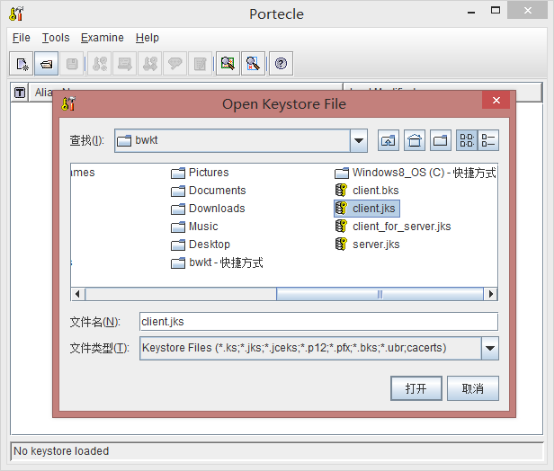Click the New Keystore toolbar icon
This screenshot has width=554, height=471.
coord(22,64)
